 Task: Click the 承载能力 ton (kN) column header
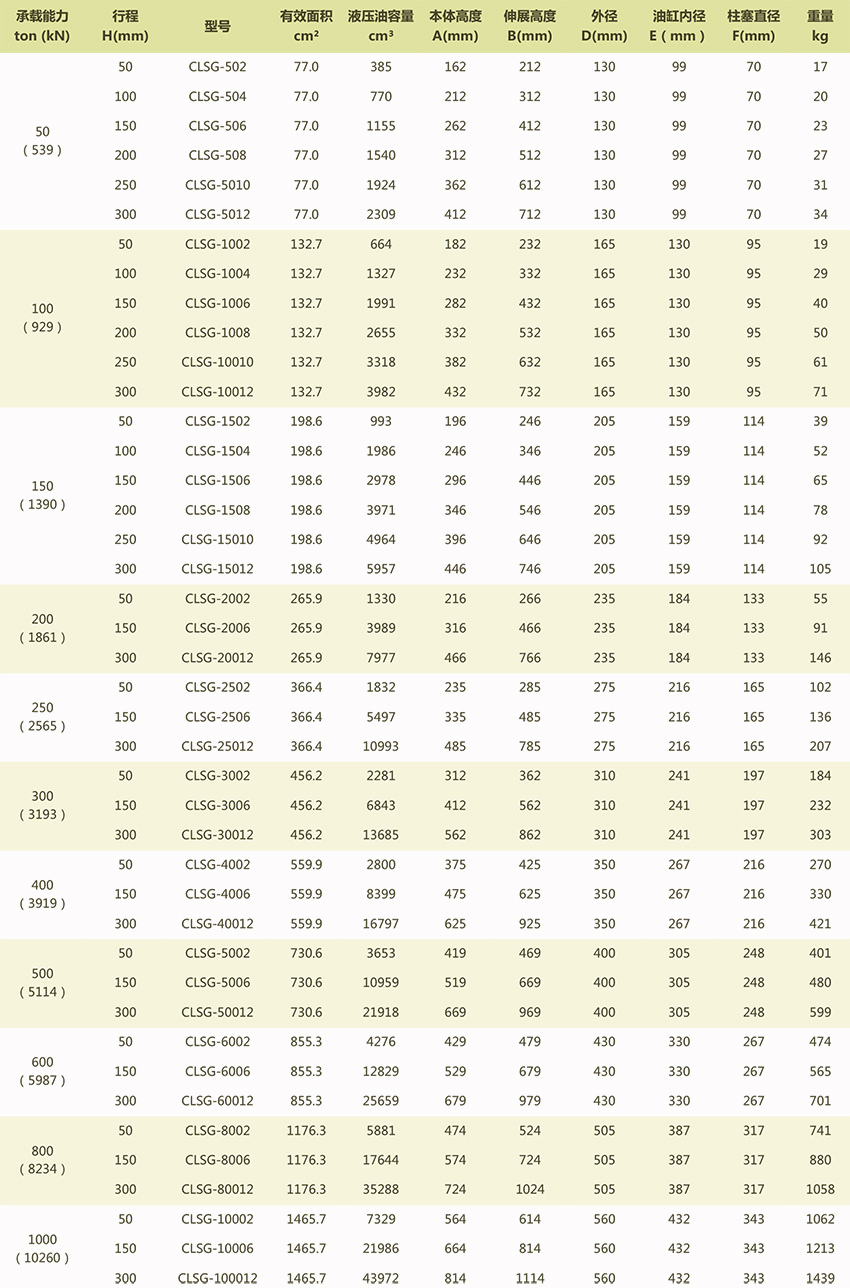coord(42,26)
